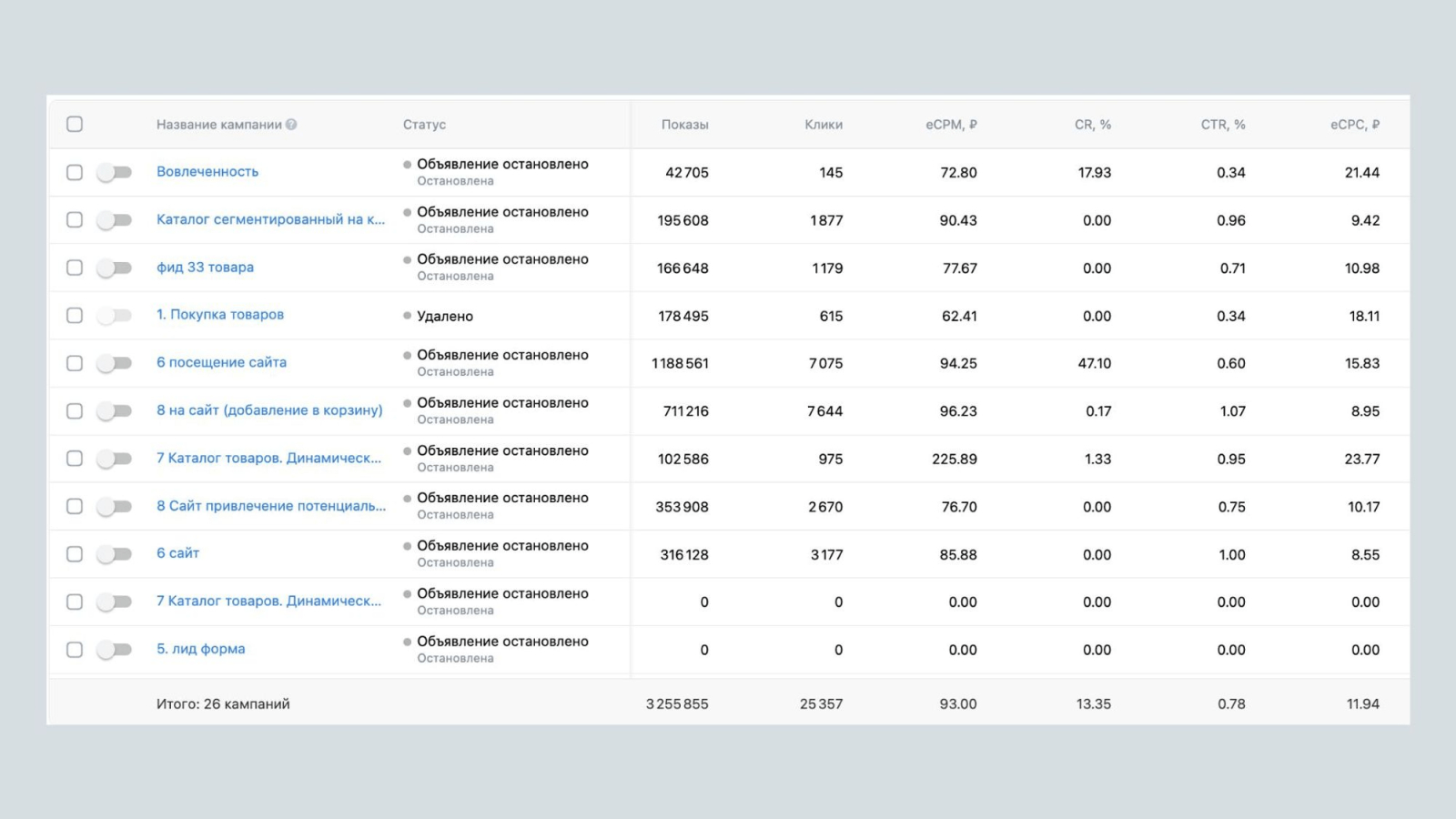Open the 5. лид форма campaign

click(x=200, y=649)
